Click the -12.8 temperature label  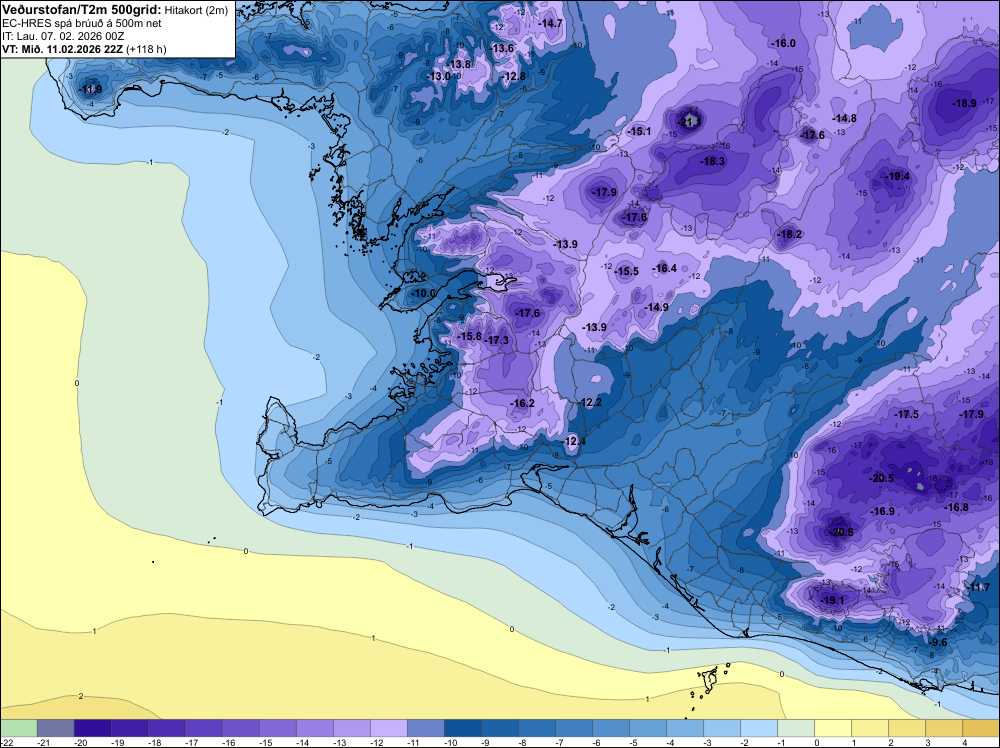tap(514, 77)
